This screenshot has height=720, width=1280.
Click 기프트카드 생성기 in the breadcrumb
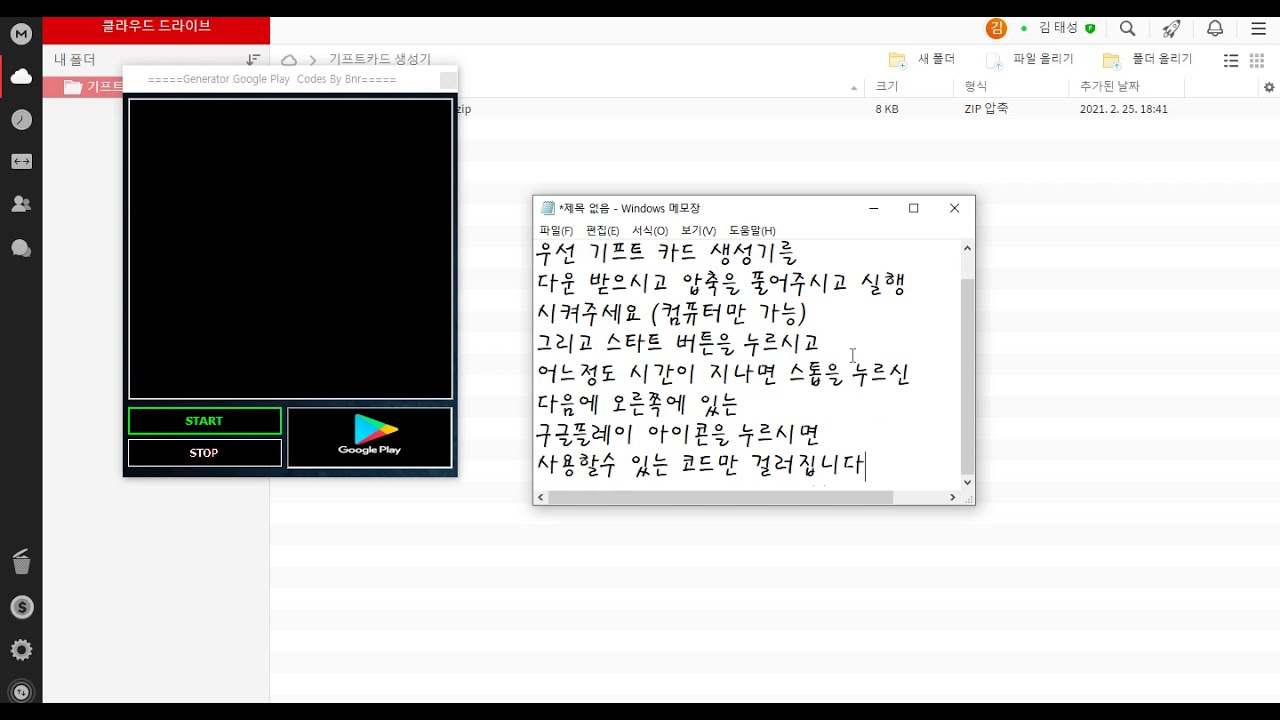point(380,60)
